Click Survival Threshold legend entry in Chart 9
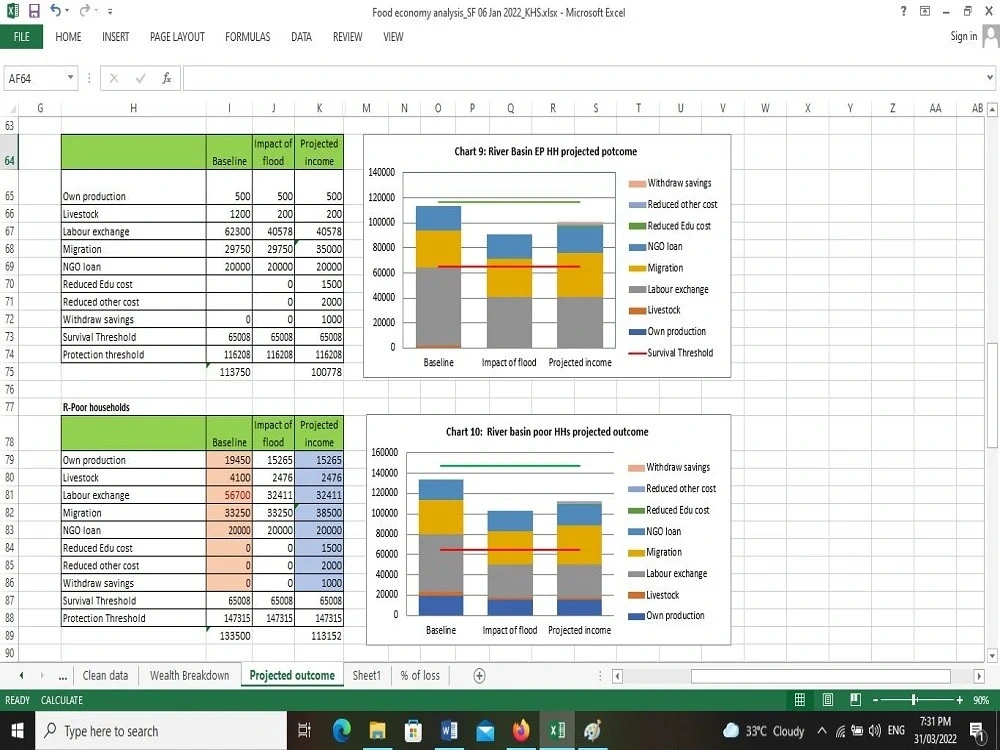This screenshot has height=750, width=1000. point(671,353)
